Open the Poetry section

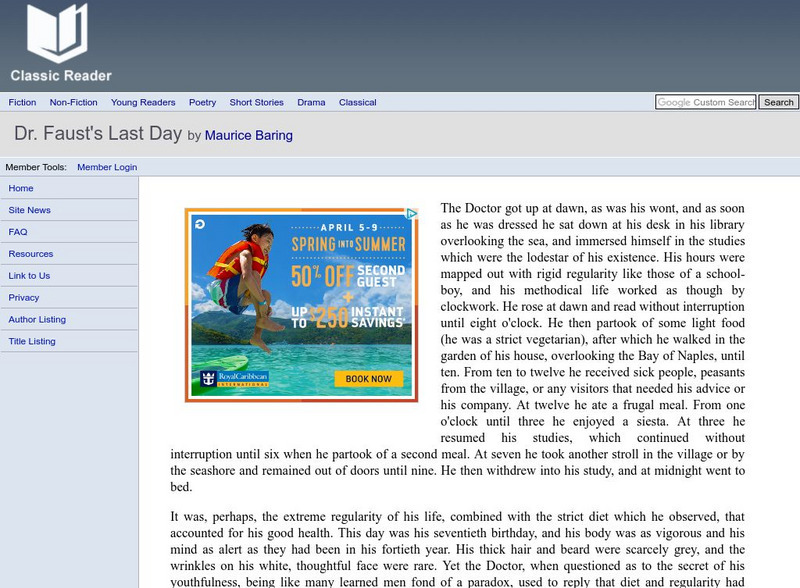203,102
